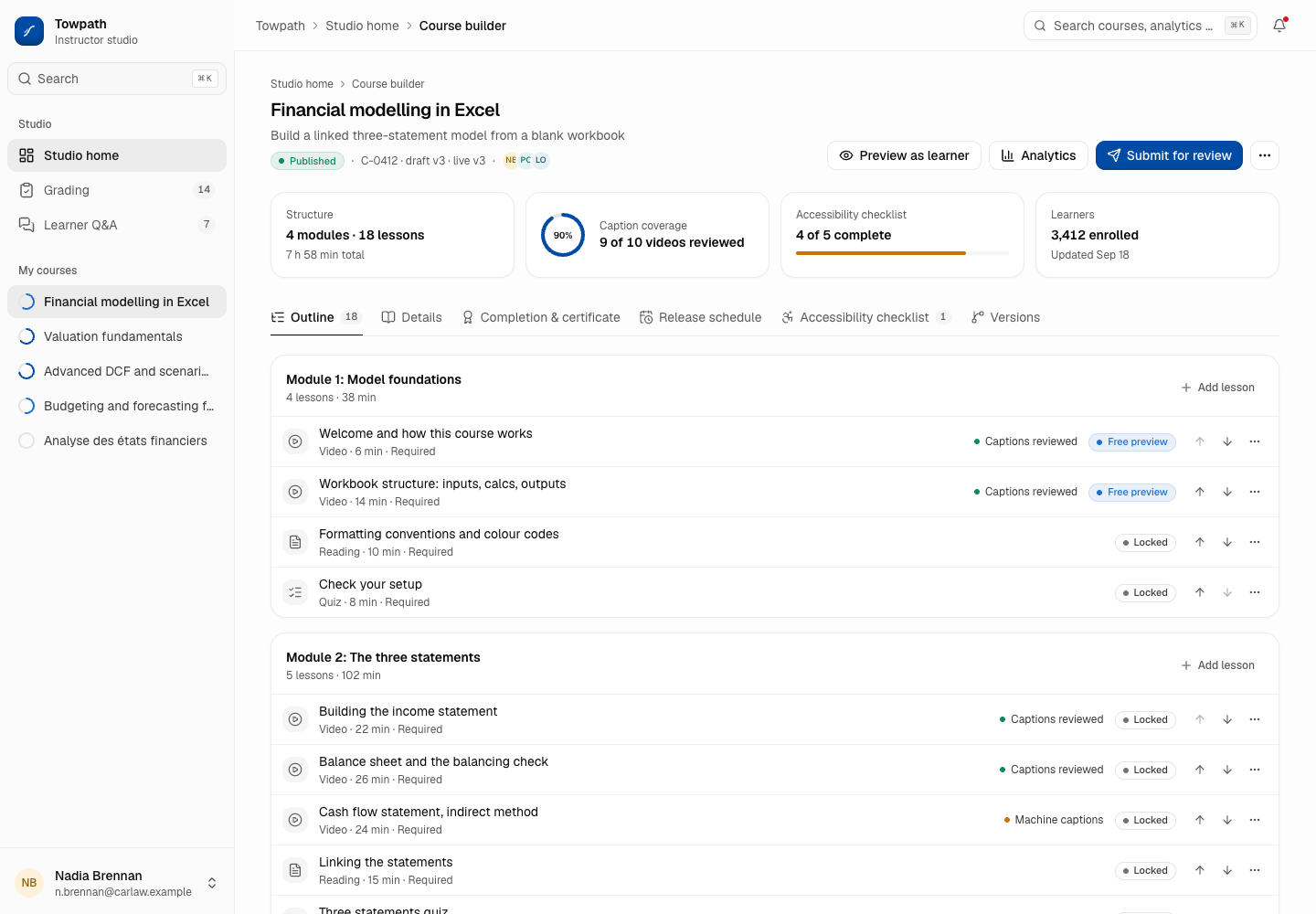Open options menu for 'Building the income statement'
Image resolution: width=1316 pixels, height=914 pixels.
pos(1255,719)
